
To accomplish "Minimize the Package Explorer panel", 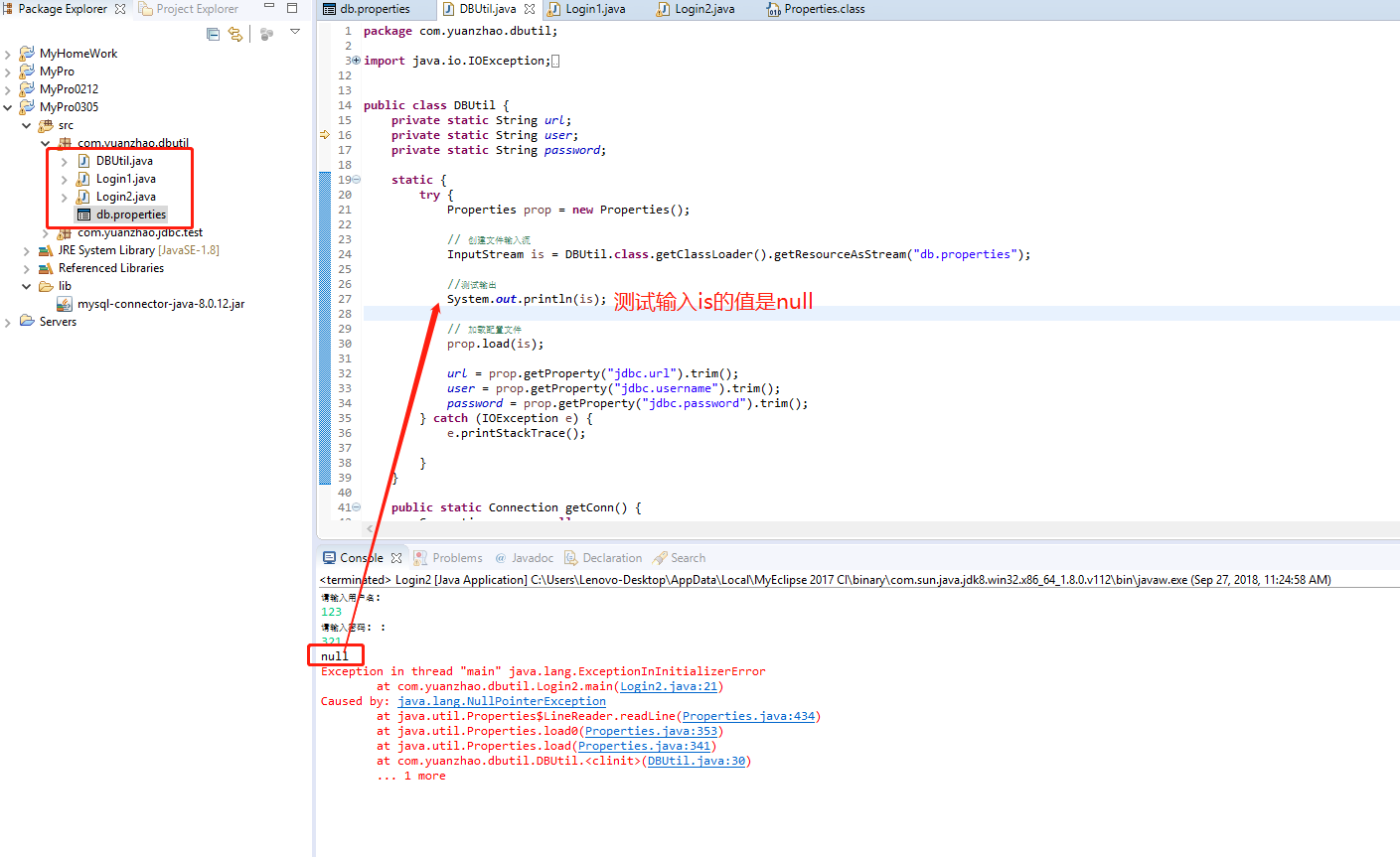I will pos(269,7).
